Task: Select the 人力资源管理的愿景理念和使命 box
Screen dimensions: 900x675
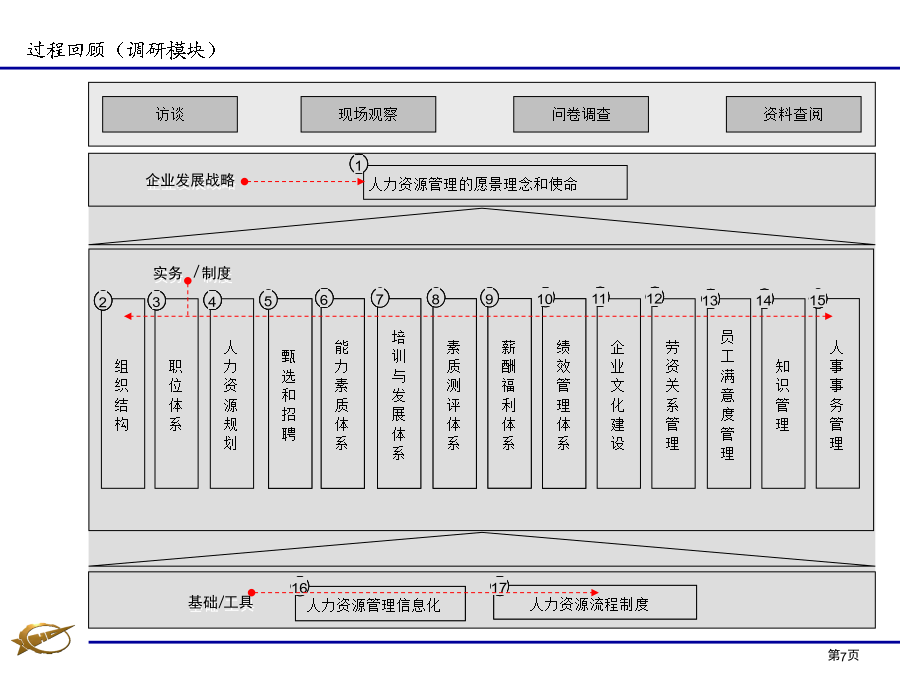Action: click(495, 183)
